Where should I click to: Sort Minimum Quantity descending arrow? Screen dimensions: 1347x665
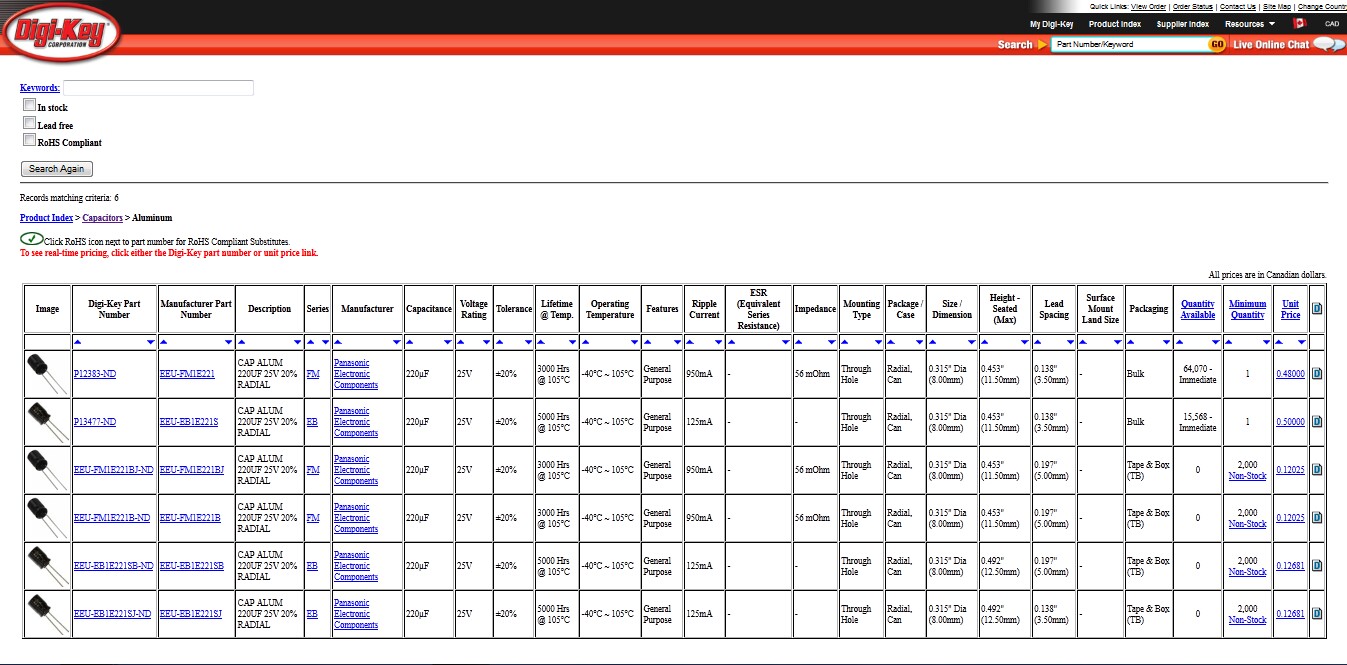[1266, 342]
